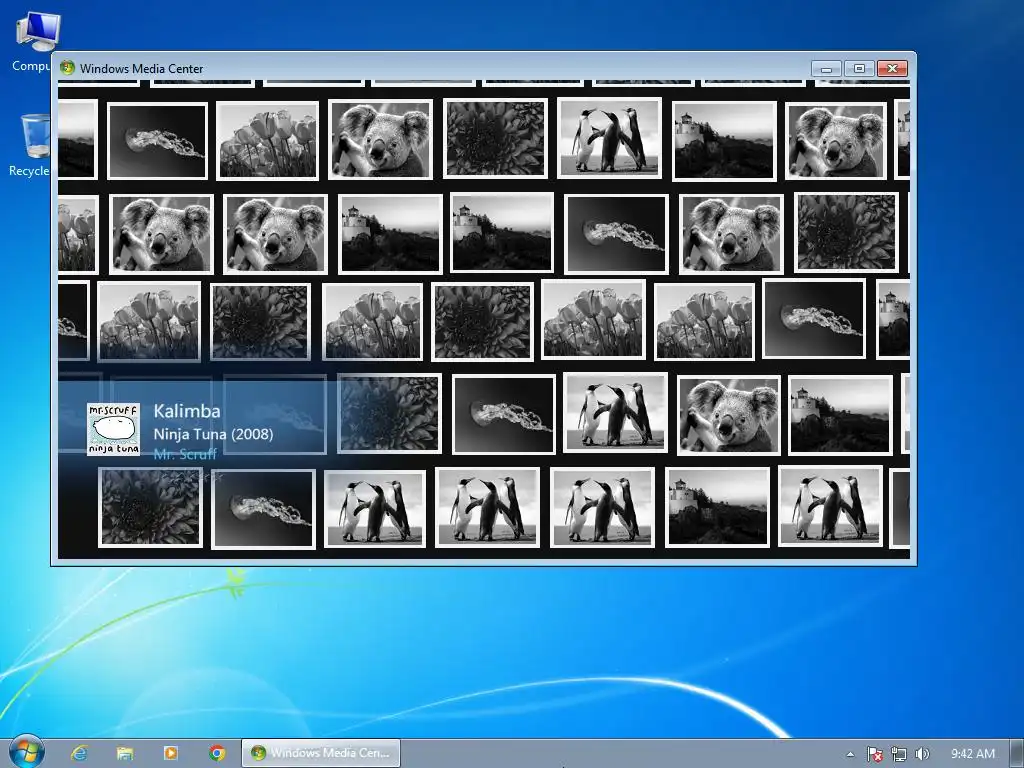Select lighthouse thumbnail between two penguins photos

tap(718, 507)
